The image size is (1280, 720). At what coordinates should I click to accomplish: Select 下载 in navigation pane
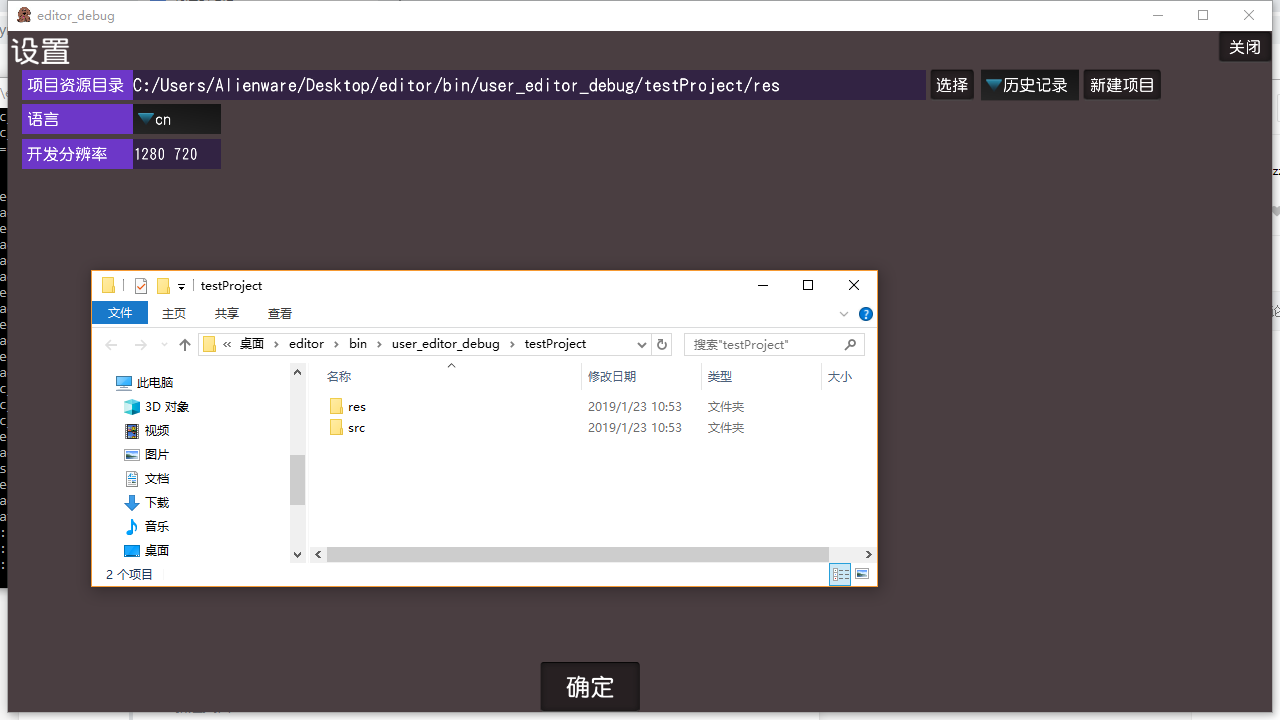coord(146,502)
